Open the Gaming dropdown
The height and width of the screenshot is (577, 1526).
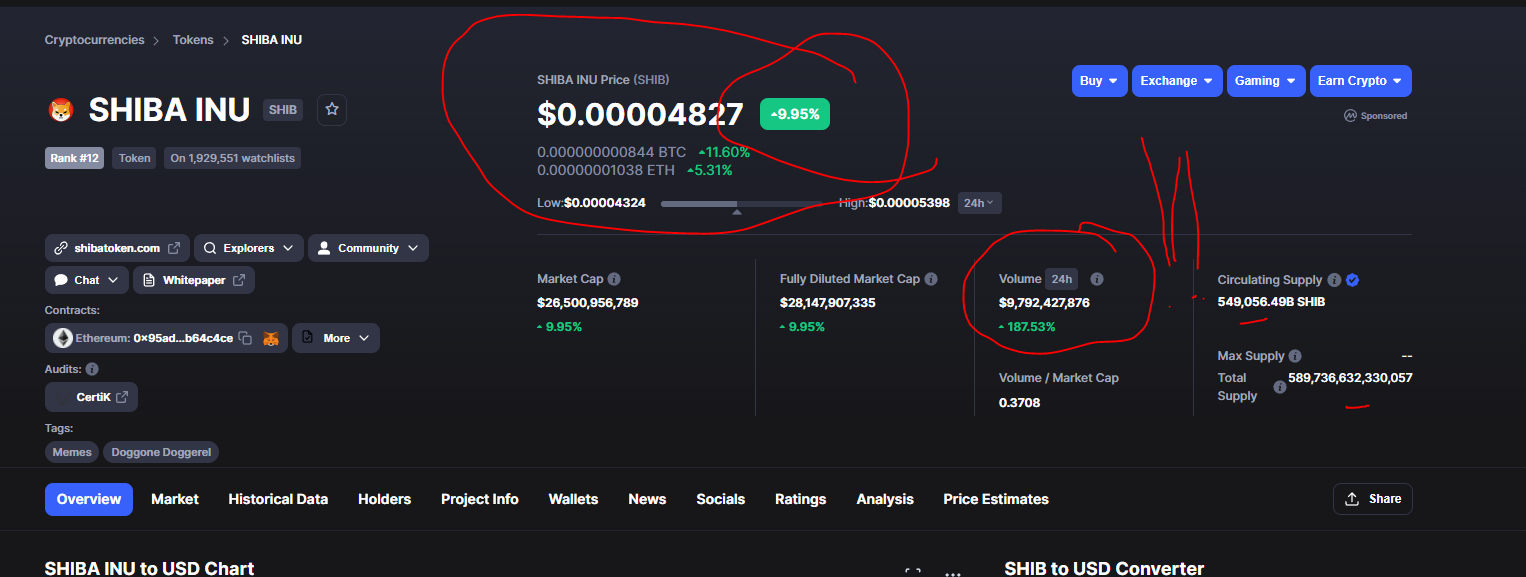[x=1266, y=81]
